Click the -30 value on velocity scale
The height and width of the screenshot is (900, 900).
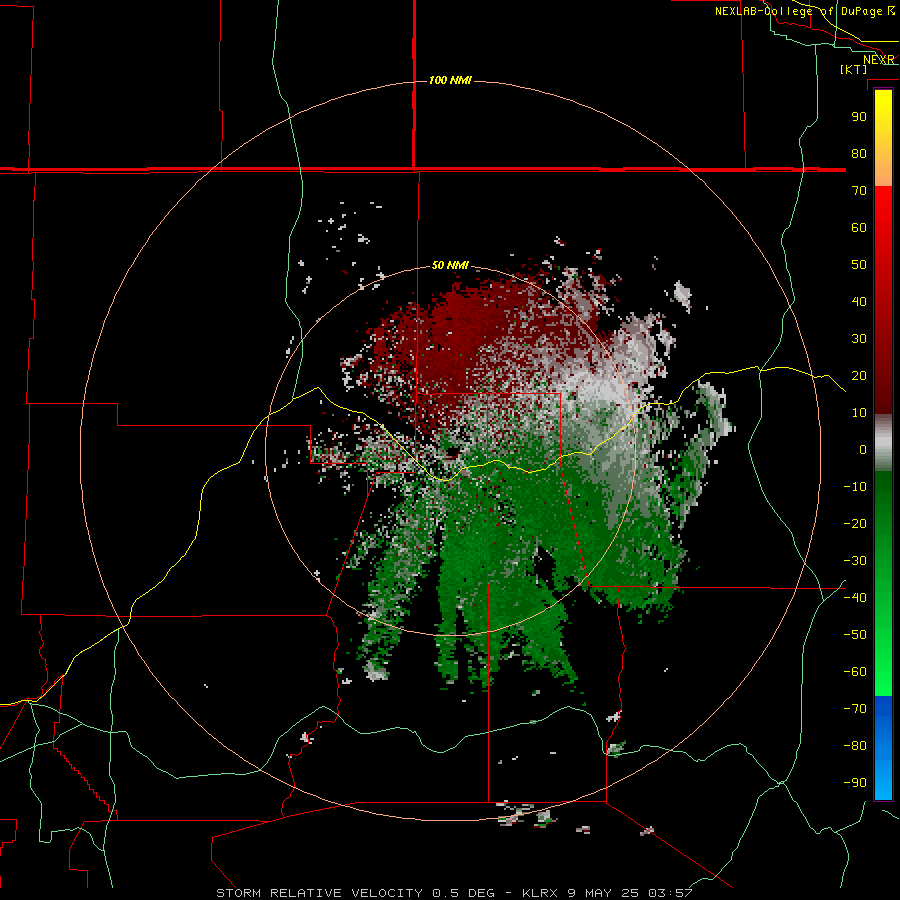tap(855, 561)
